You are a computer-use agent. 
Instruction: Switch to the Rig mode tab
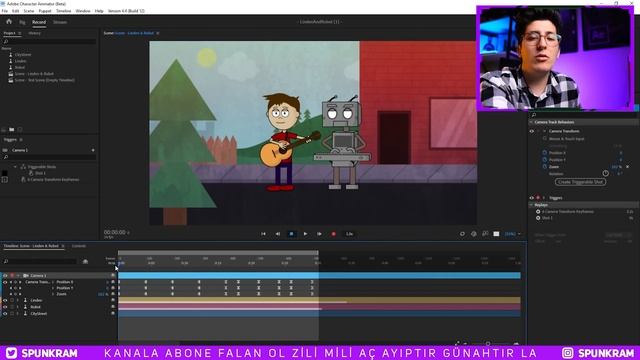pyautogui.click(x=22, y=22)
